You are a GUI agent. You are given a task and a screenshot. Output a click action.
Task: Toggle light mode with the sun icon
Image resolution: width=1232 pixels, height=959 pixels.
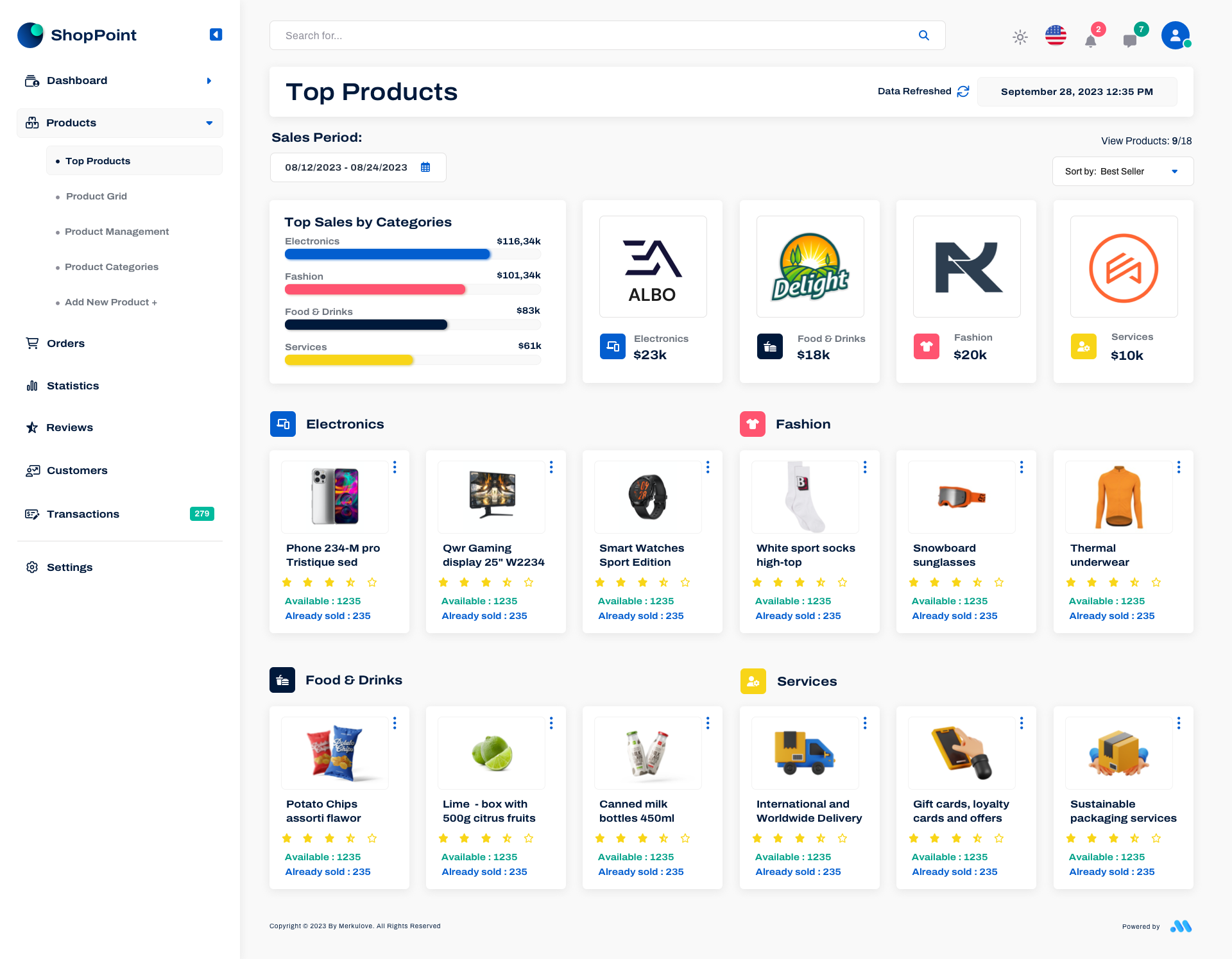(1020, 37)
